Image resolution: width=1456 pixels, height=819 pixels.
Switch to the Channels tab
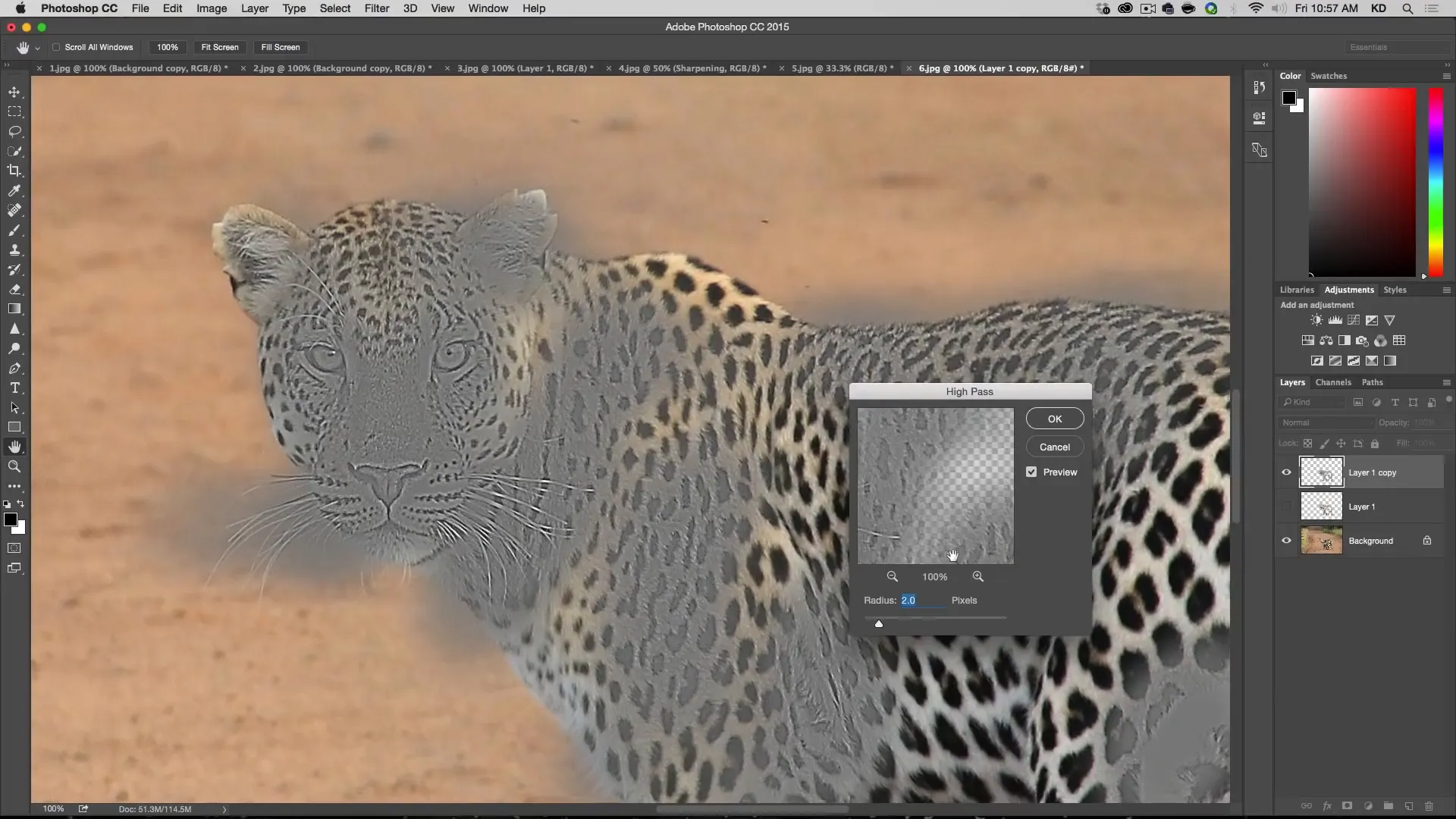(1333, 382)
